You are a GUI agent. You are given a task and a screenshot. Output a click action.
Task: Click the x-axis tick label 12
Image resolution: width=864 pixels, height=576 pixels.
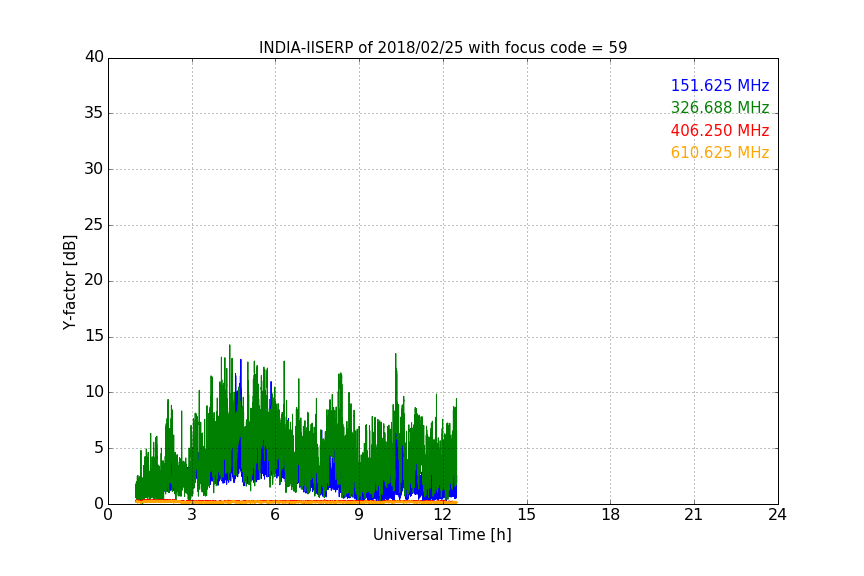(443, 515)
